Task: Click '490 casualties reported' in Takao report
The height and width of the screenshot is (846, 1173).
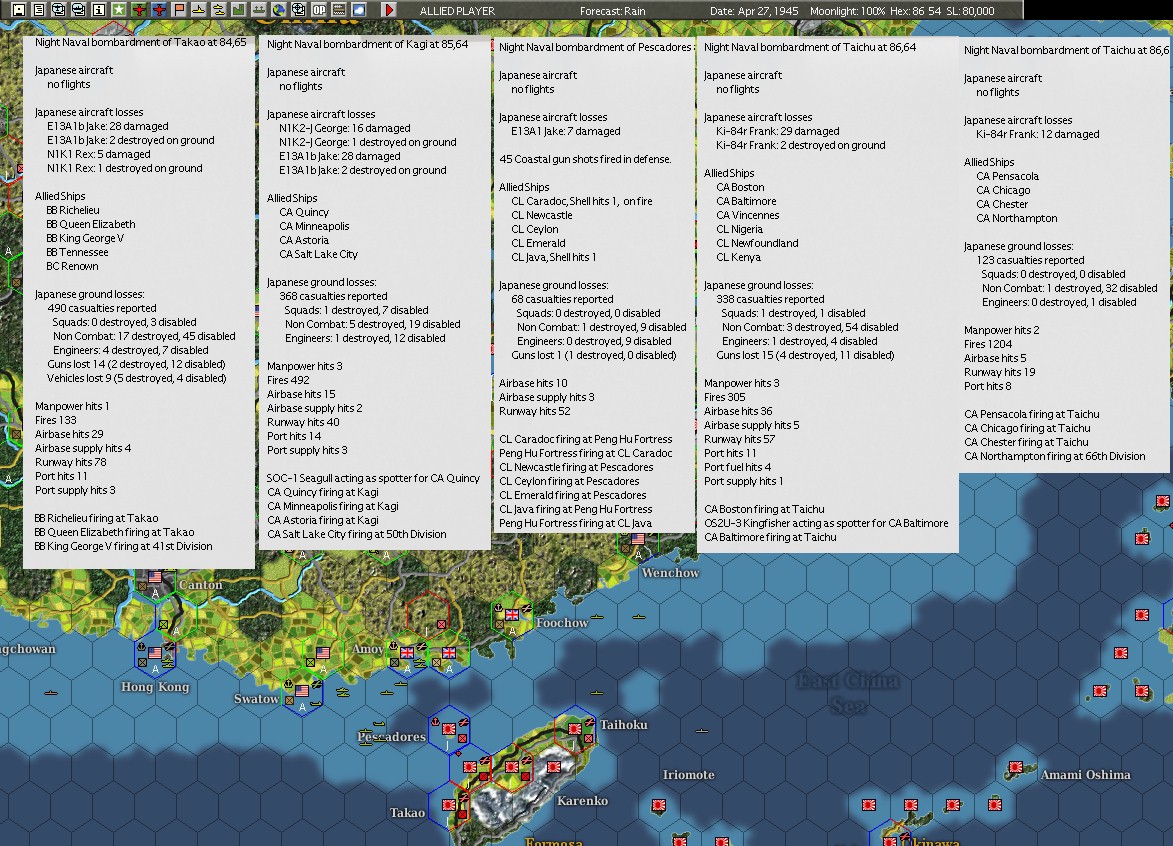Action: [102, 308]
